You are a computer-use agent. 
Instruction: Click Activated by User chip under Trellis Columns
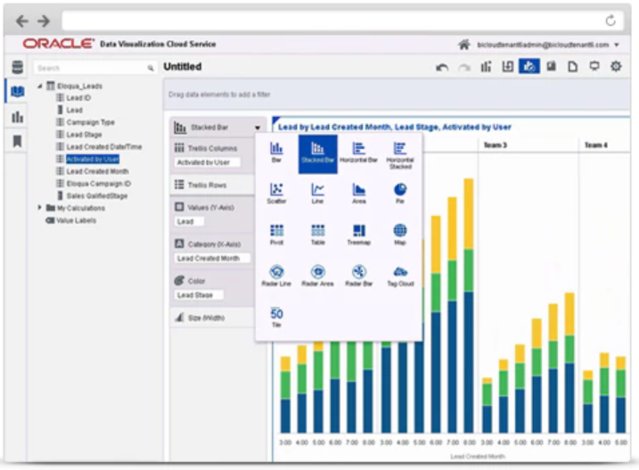click(207, 163)
